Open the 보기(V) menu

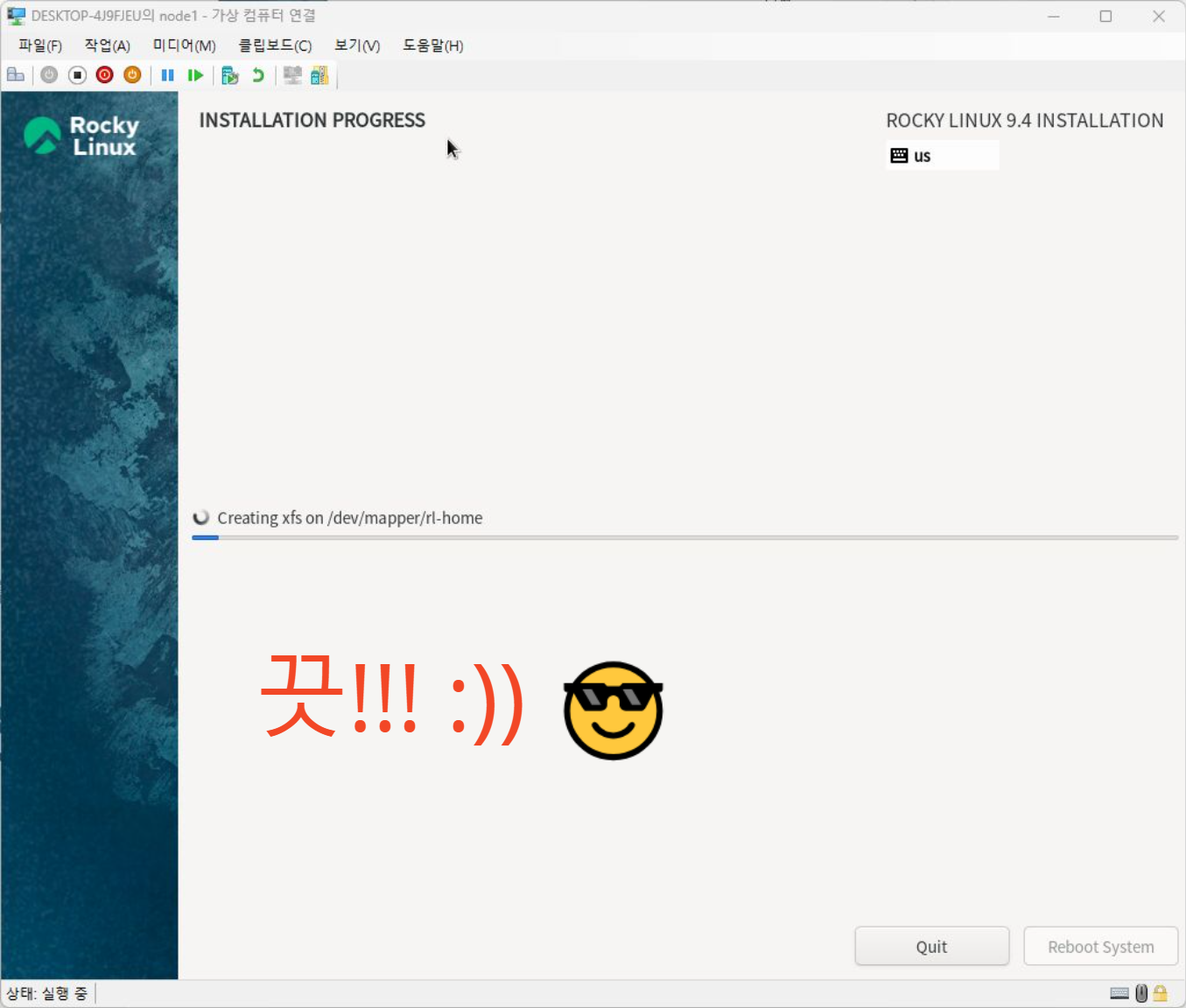point(357,45)
